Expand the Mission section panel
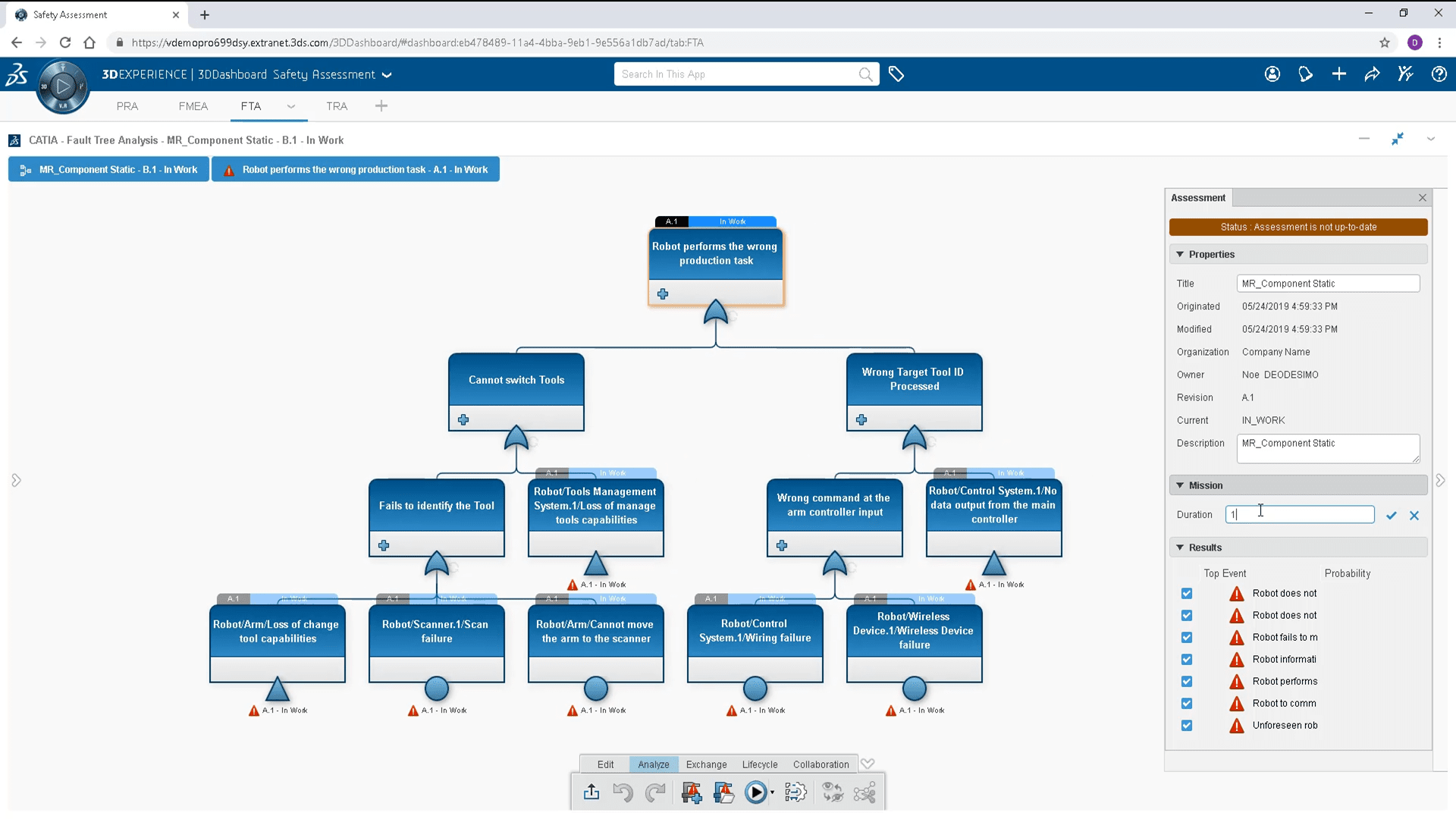1456x819 pixels. [x=1182, y=485]
